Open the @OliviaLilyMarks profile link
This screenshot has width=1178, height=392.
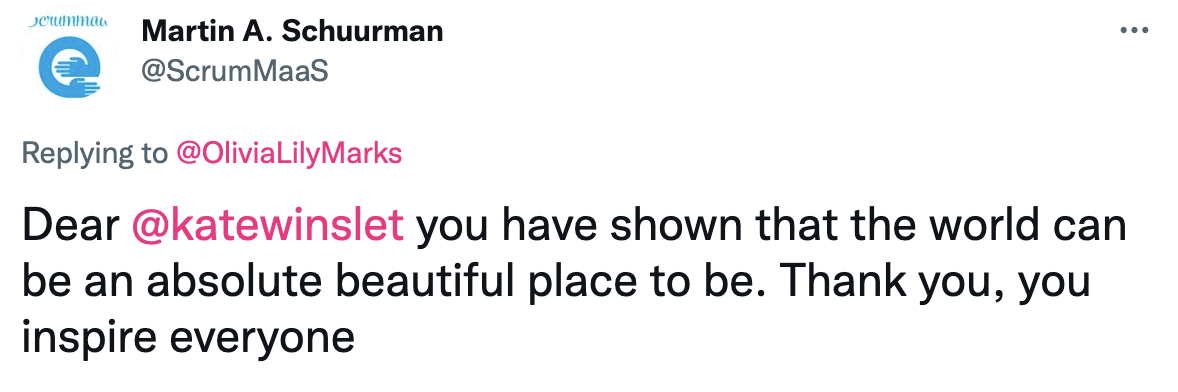click(x=288, y=154)
